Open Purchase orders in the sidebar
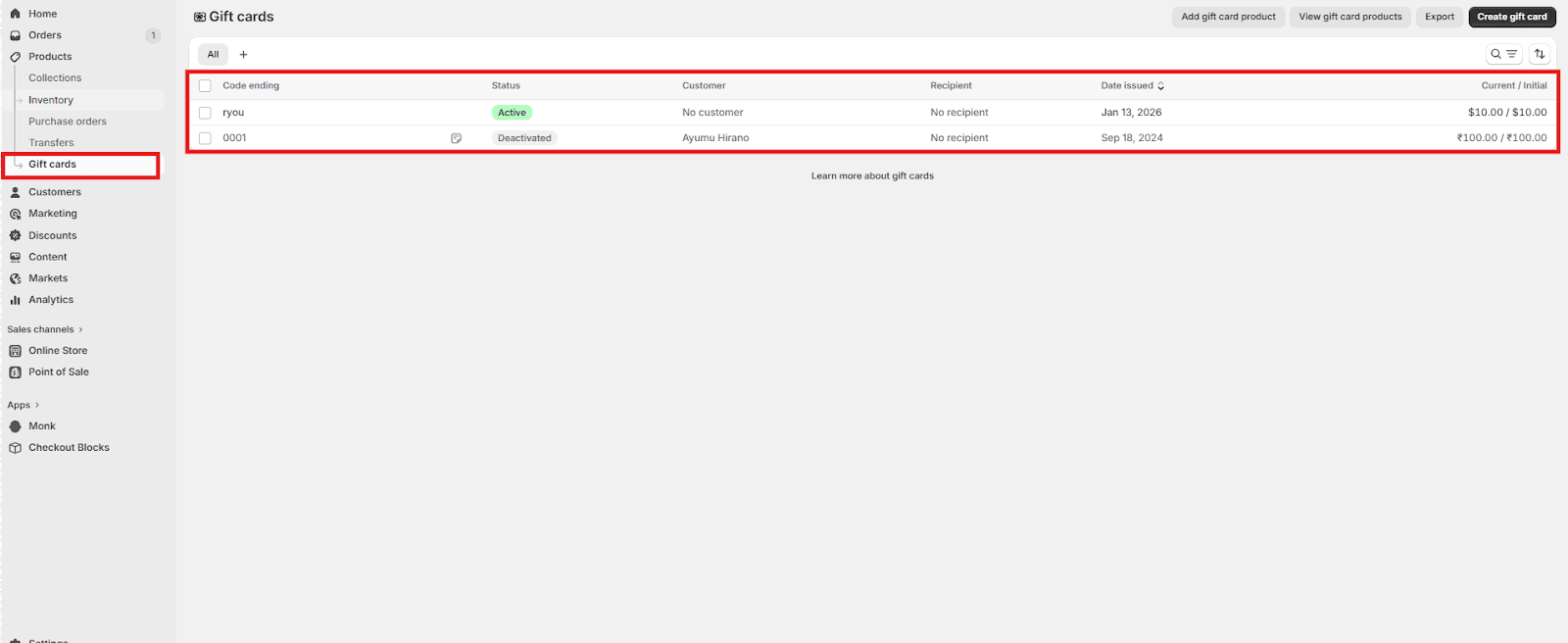 point(68,122)
